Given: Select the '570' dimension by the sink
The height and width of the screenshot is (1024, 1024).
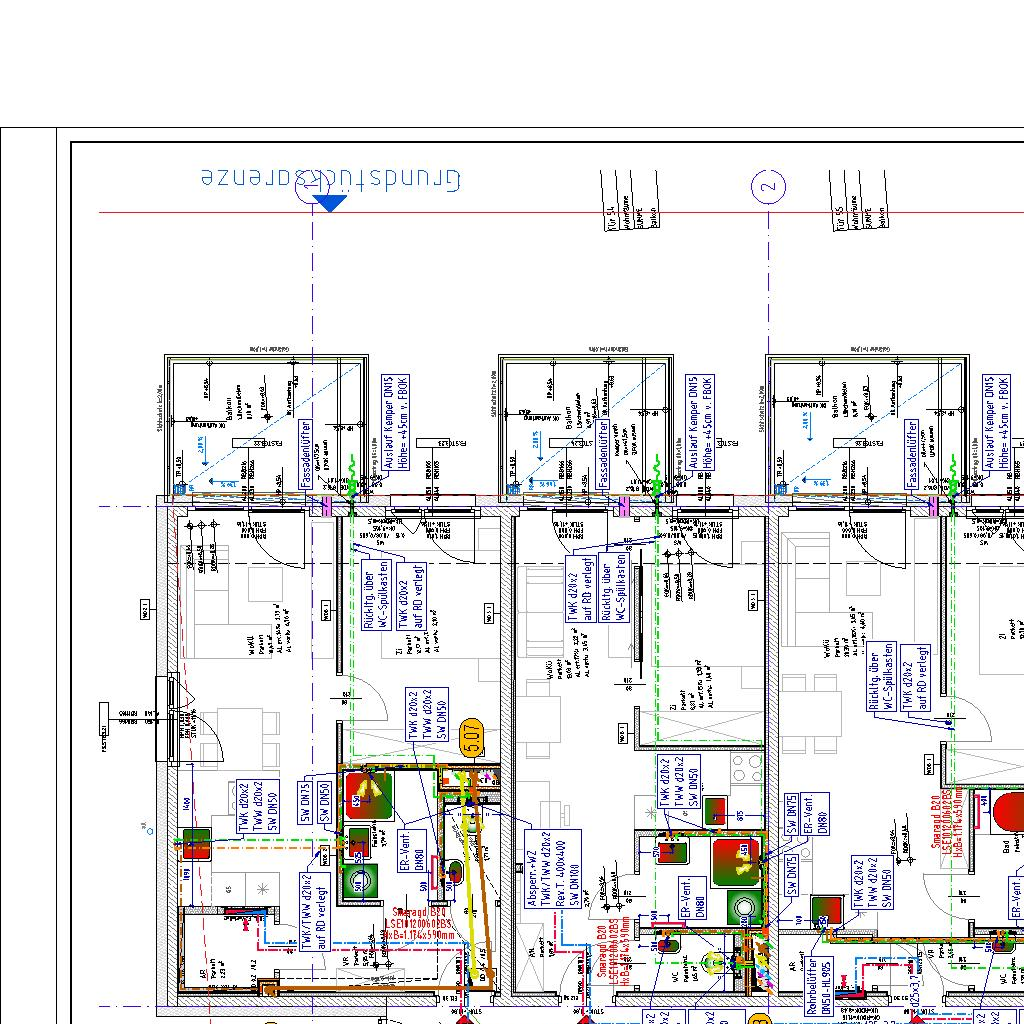Looking at the screenshot, I should 655,851.
